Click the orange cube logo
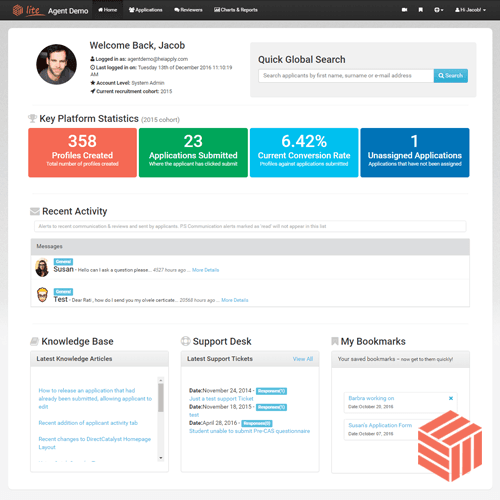The width and height of the screenshot is (500, 500). [x=450, y=446]
